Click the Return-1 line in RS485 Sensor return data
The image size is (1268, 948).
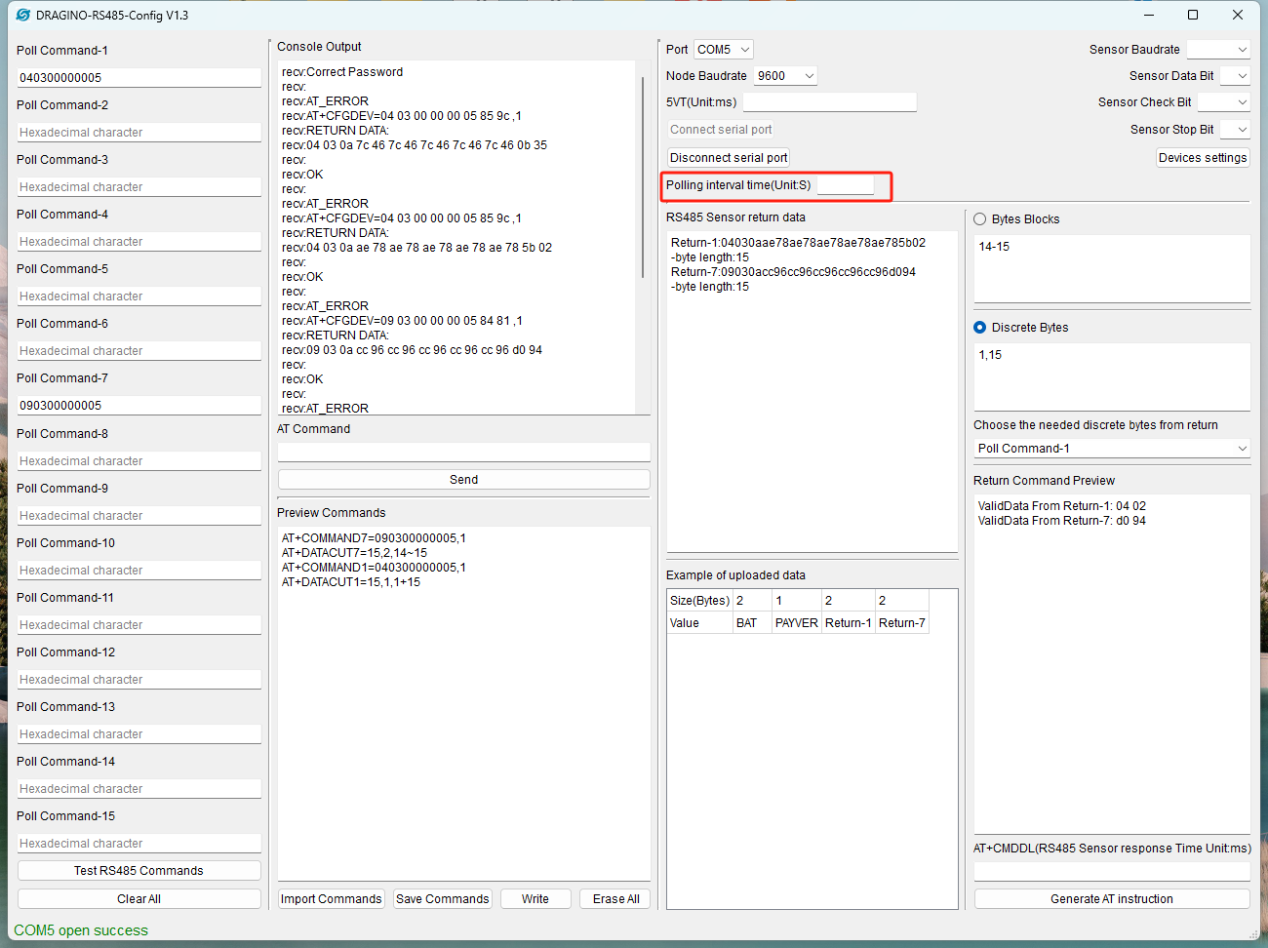point(798,243)
